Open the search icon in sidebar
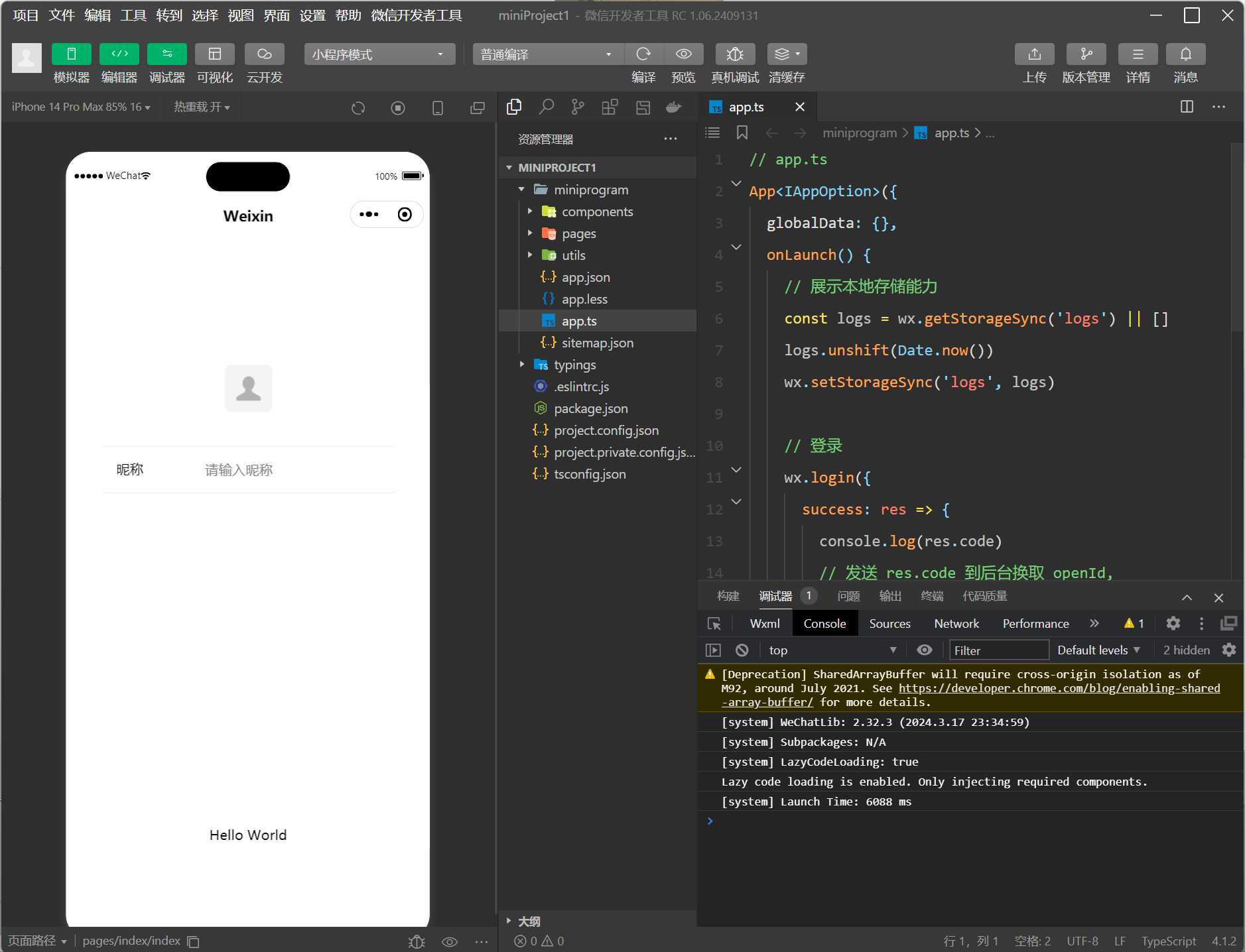Image resolution: width=1245 pixels, height=952 pixels. point(547,107)
